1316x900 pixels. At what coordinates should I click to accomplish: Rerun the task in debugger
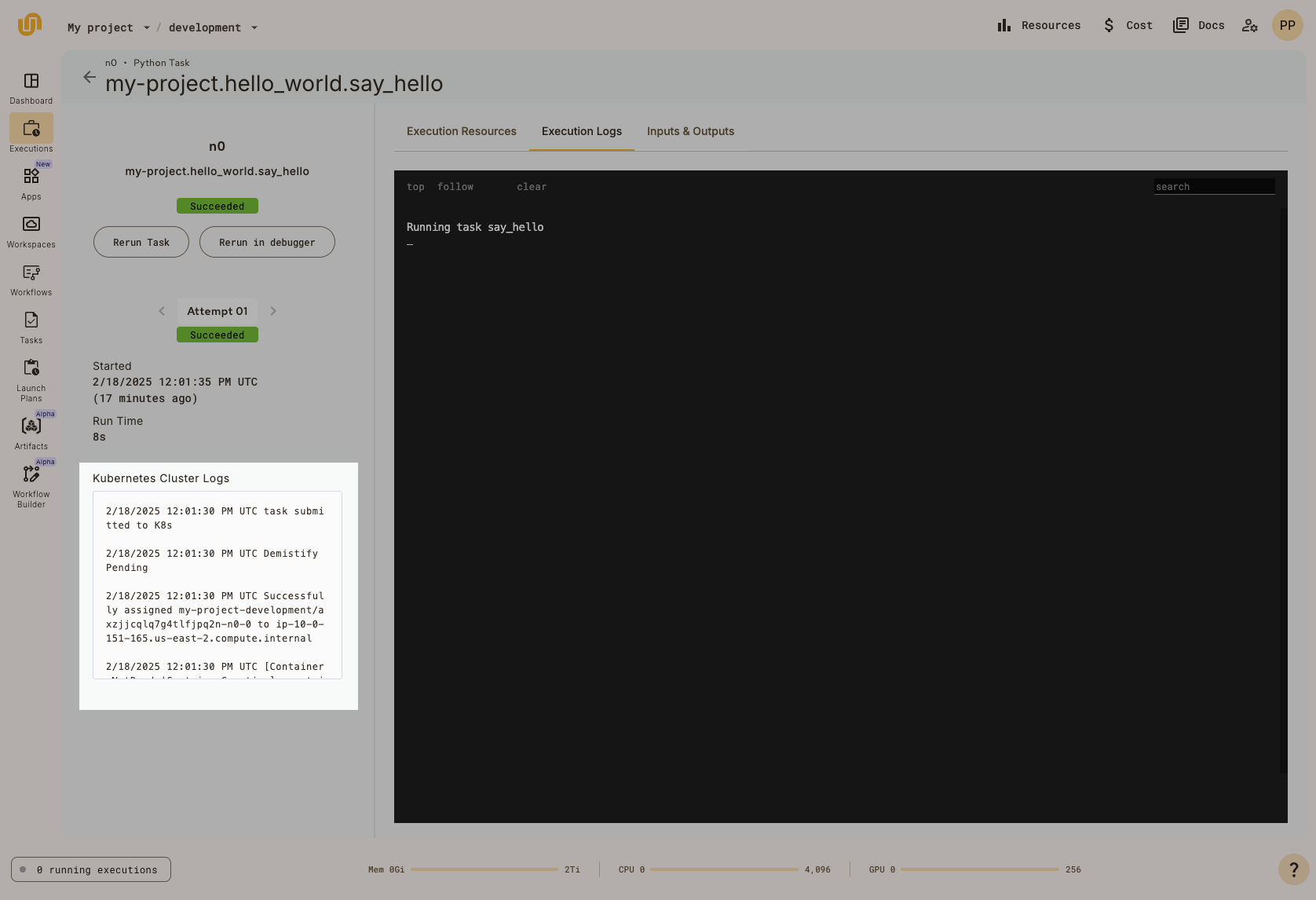[267, 242]
